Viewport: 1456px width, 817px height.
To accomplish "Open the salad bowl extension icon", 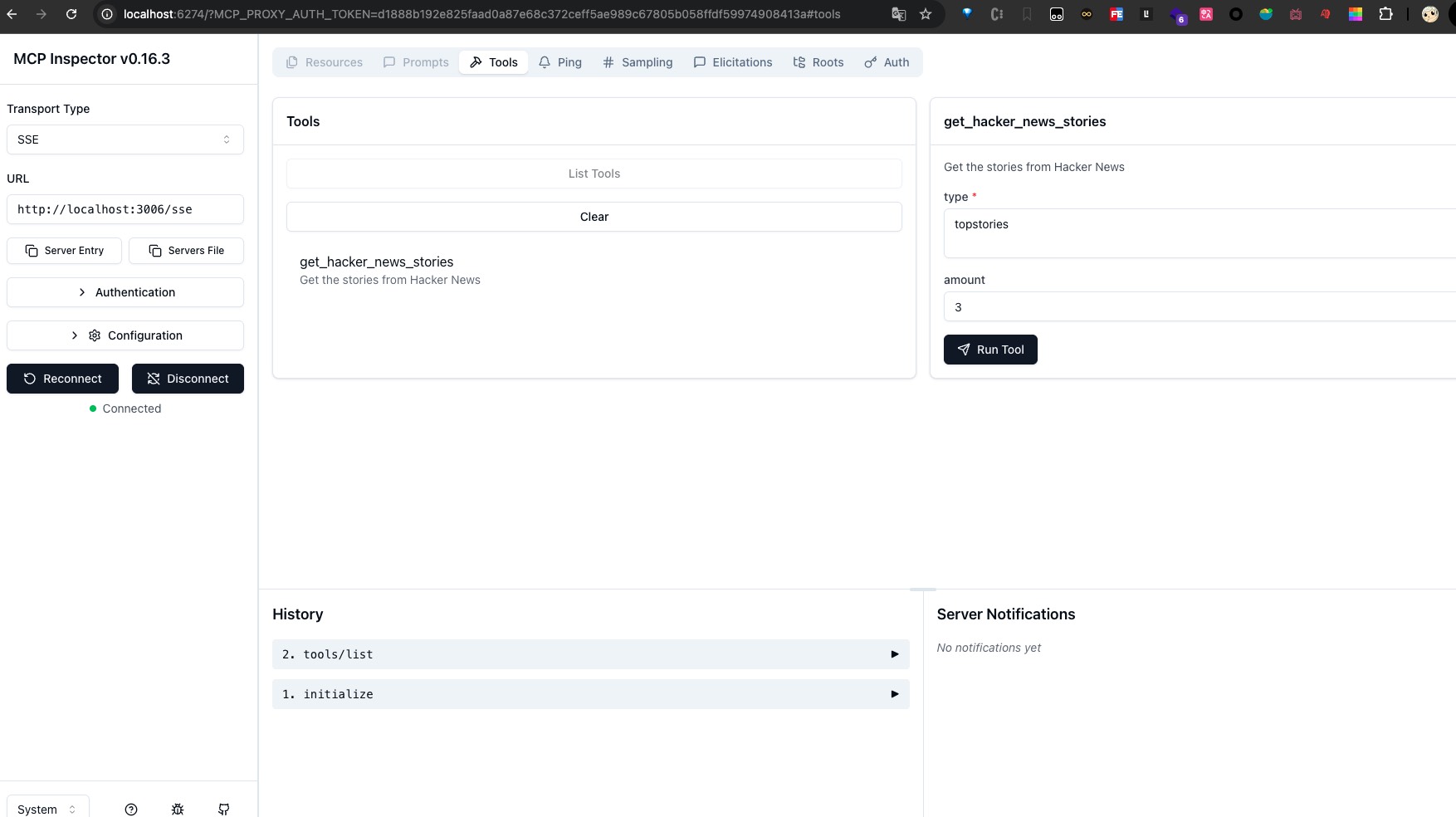I will tap(1266, 14).
